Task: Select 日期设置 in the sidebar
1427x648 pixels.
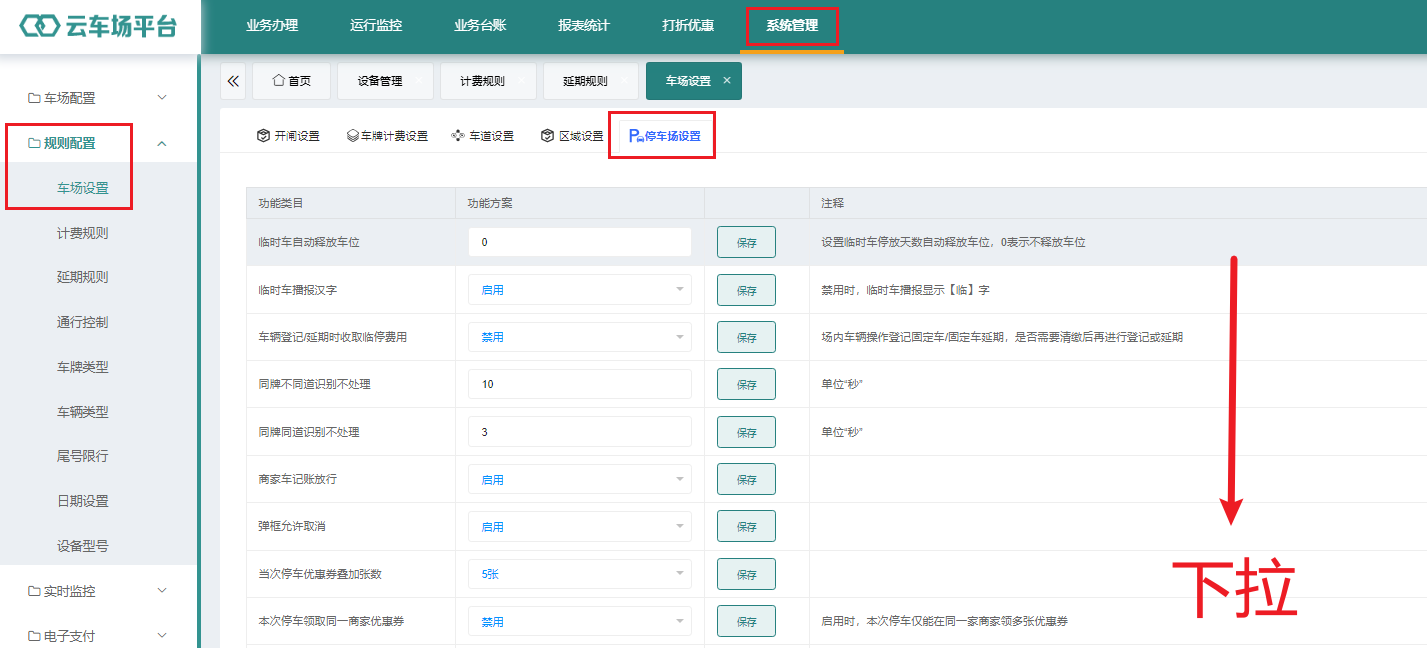Action: (x=83, y=501)
